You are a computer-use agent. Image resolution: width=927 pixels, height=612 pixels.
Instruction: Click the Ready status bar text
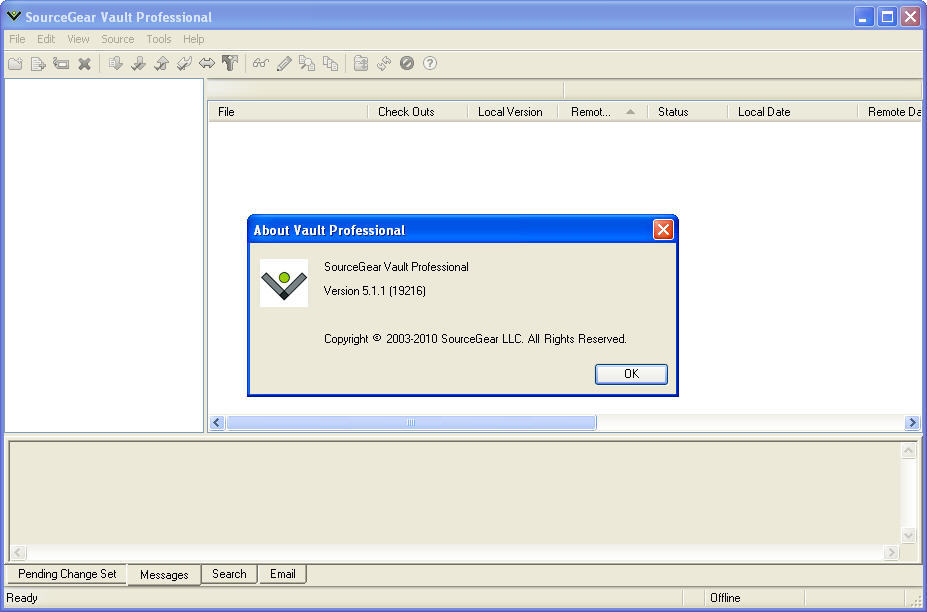click(22, 598)
